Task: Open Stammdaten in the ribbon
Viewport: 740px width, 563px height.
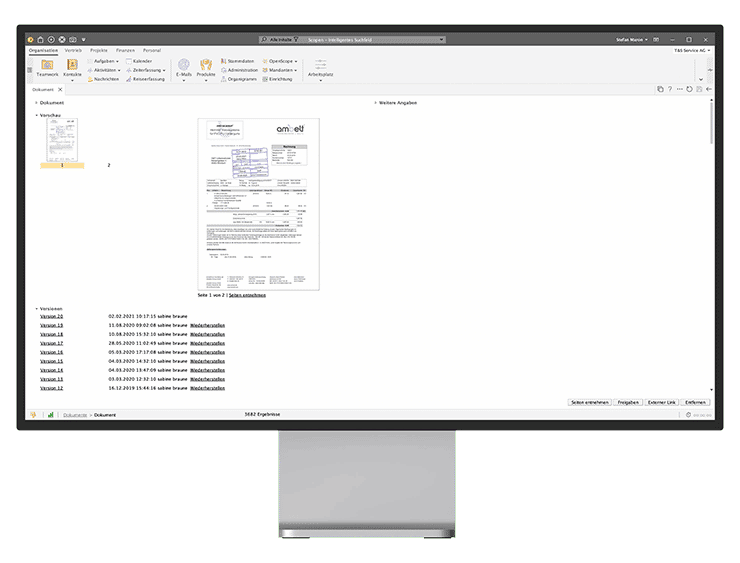Action: (x=237, y=61)
